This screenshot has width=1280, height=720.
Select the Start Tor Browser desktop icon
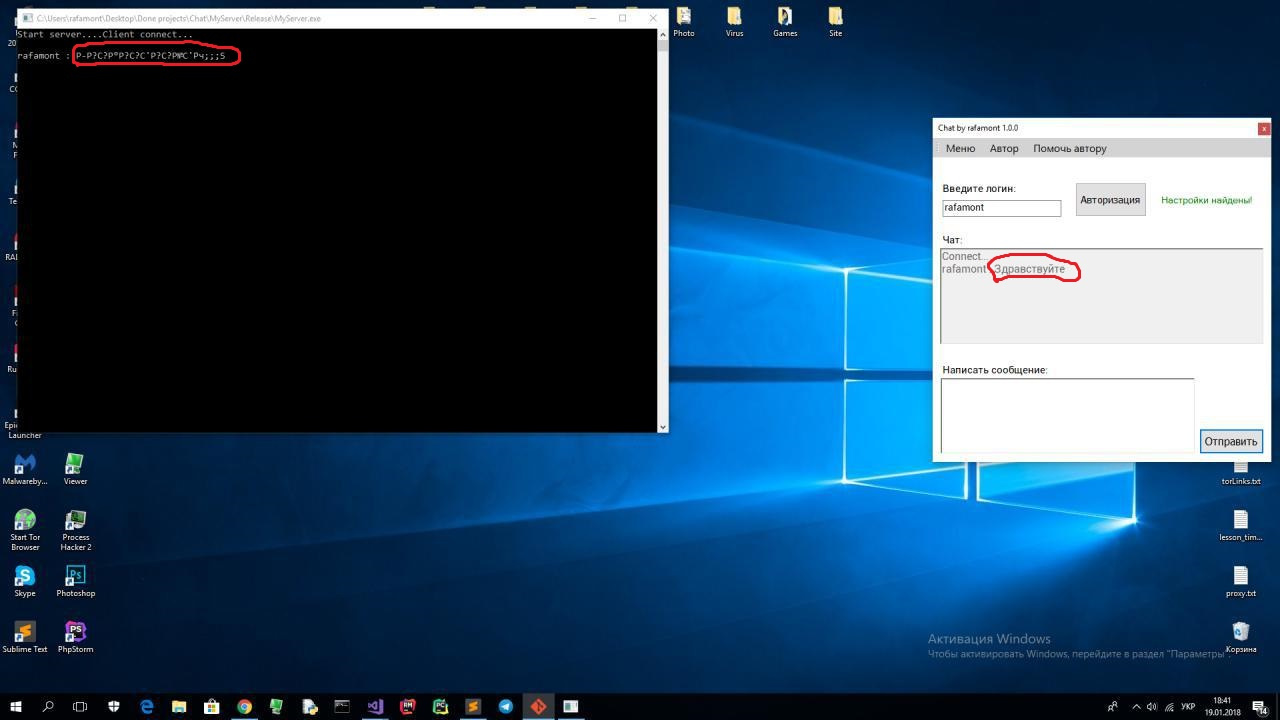tap(25, 530)
